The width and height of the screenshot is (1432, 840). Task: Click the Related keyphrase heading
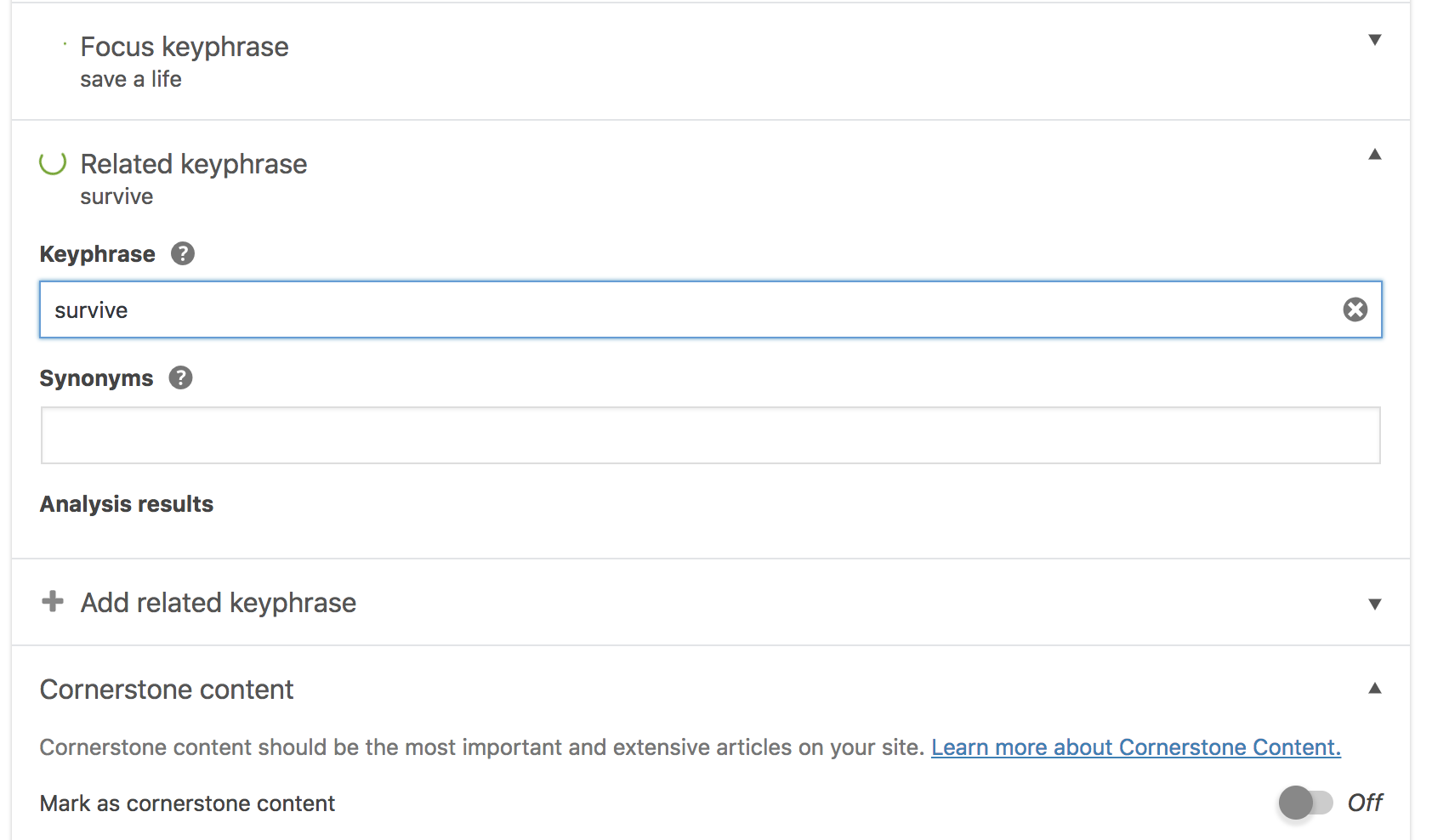194,164
